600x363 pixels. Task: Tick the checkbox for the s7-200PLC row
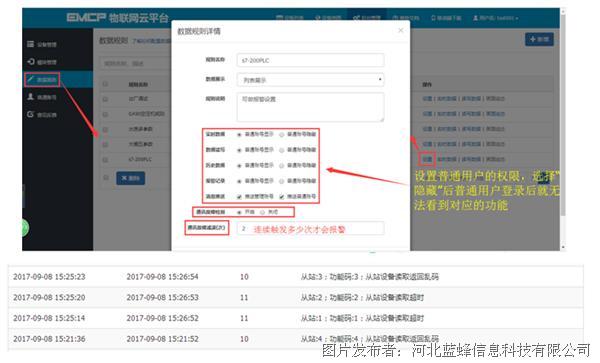click(x=105, y=160)
